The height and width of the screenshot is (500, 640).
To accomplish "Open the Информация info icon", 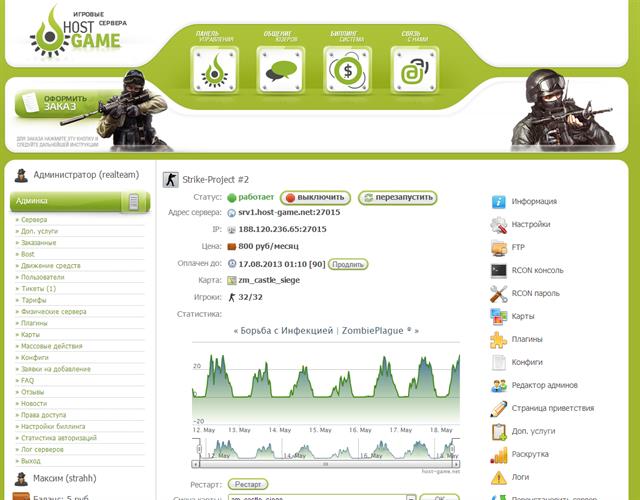I will pos(499,201).
